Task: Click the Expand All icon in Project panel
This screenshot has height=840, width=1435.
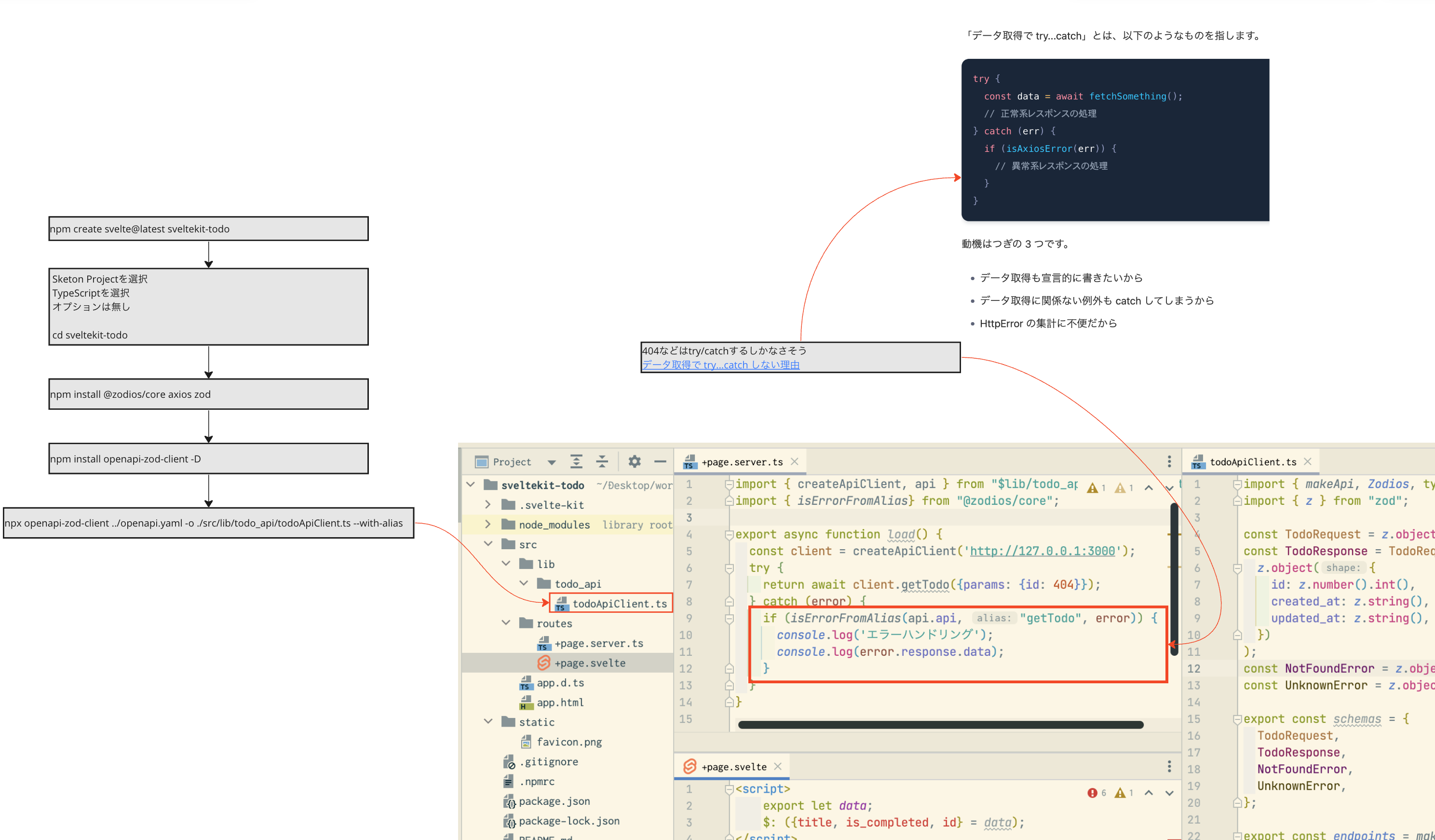Action: (576, 461)
